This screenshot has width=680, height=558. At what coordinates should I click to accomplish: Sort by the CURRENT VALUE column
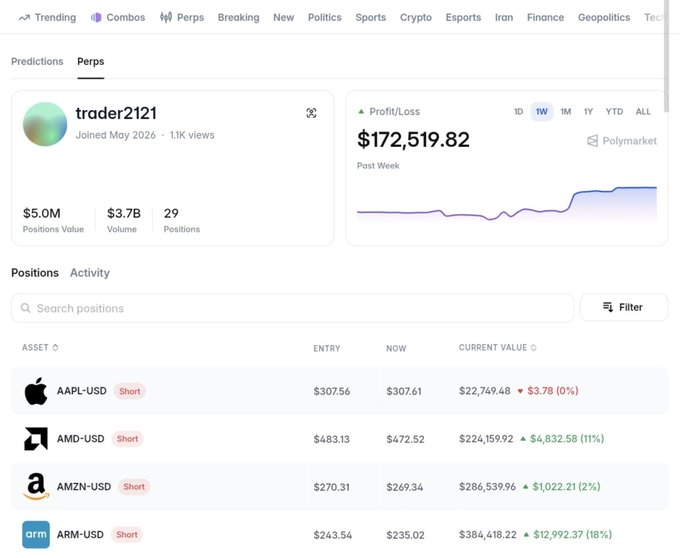[x=497, y=347]
